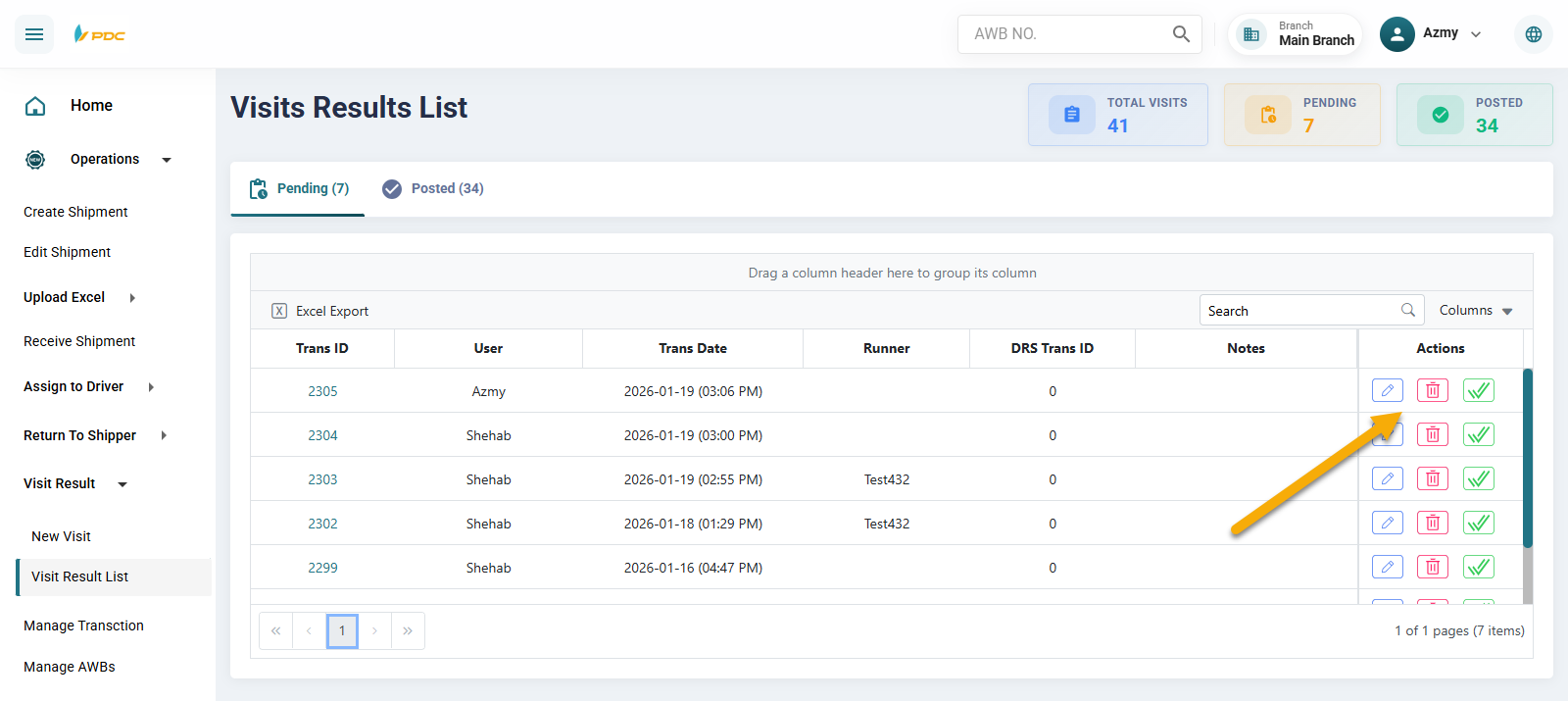This screenshot has width=1568, height=701.
Task: Open transaction ID 2305 link
Action: point(322,391)
